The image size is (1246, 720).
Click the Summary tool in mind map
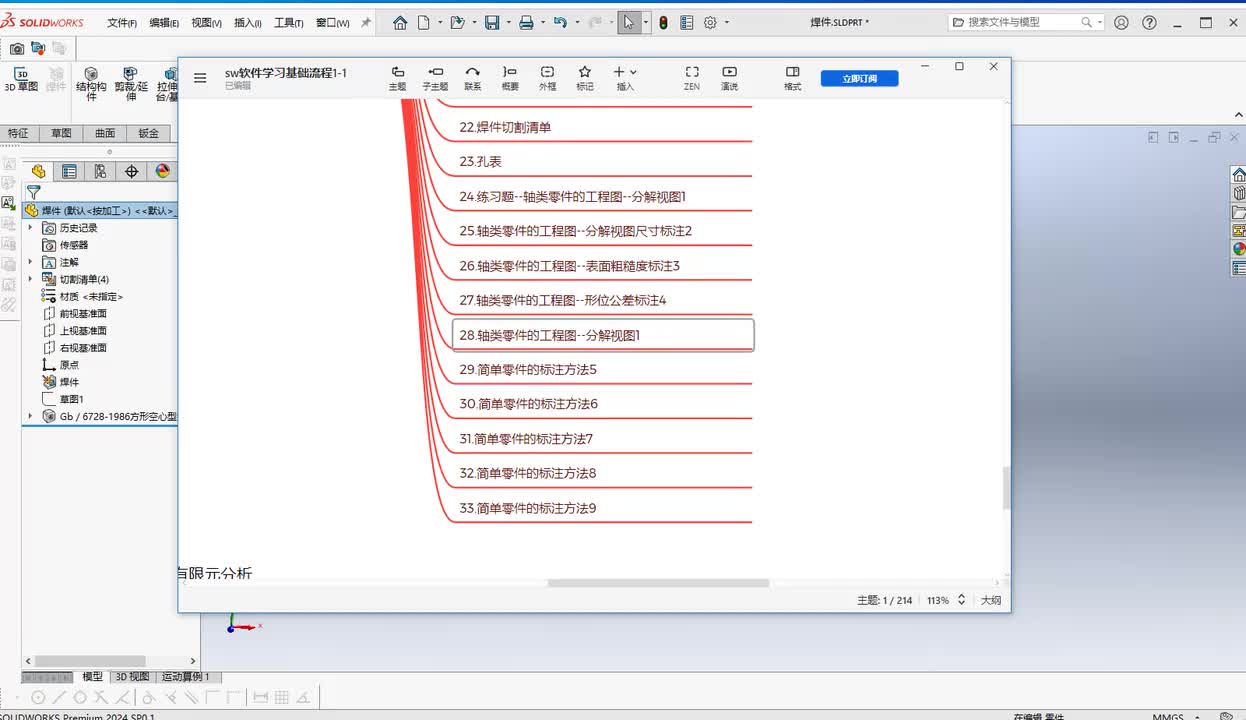(510, 78)
